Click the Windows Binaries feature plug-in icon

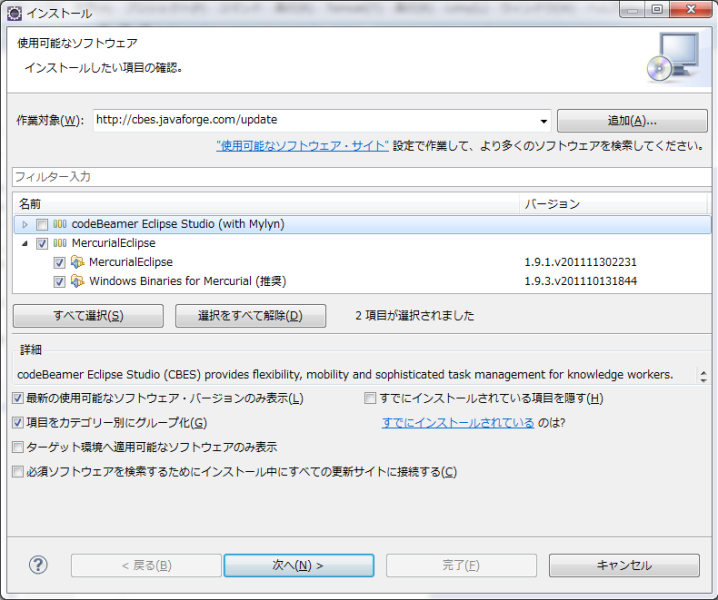point(77,281)
